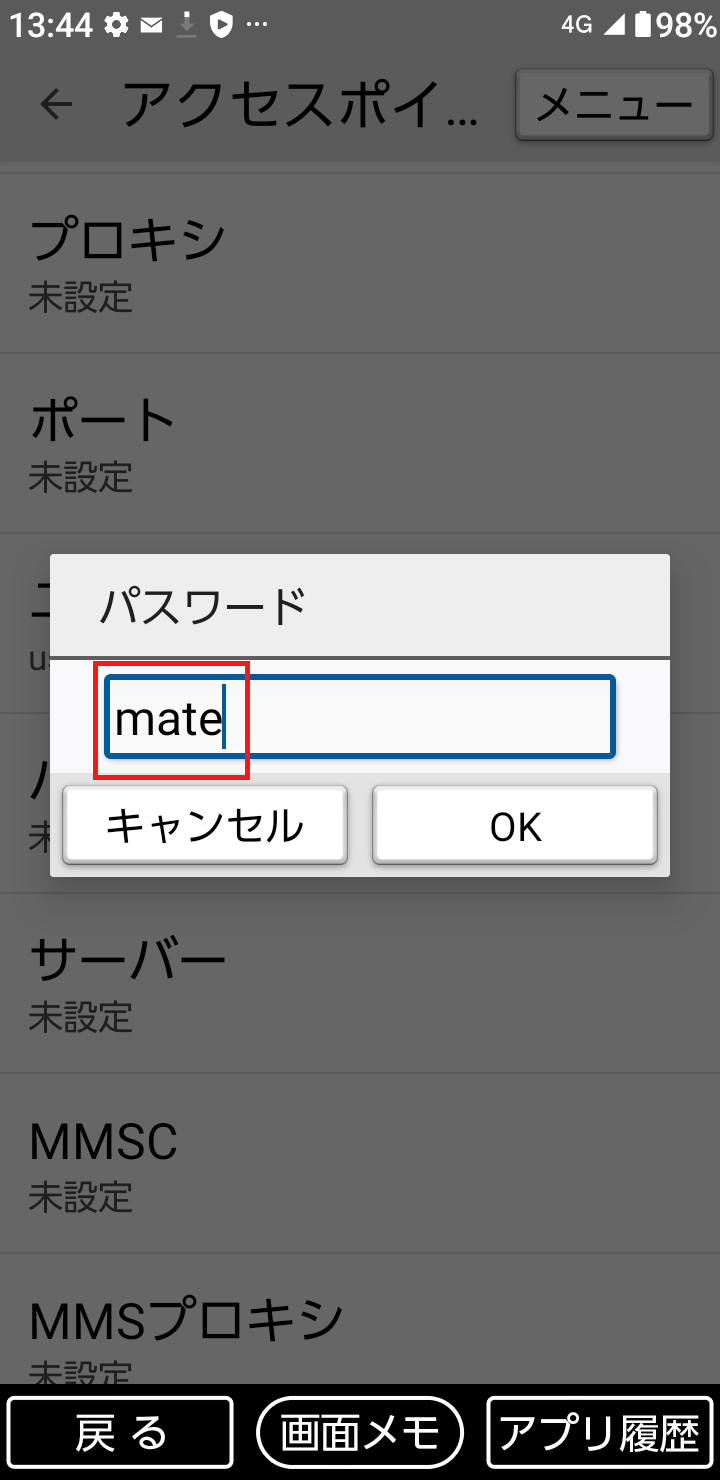Open the メニュー button
Screen dimensions: 720x1480
(614, 104)
